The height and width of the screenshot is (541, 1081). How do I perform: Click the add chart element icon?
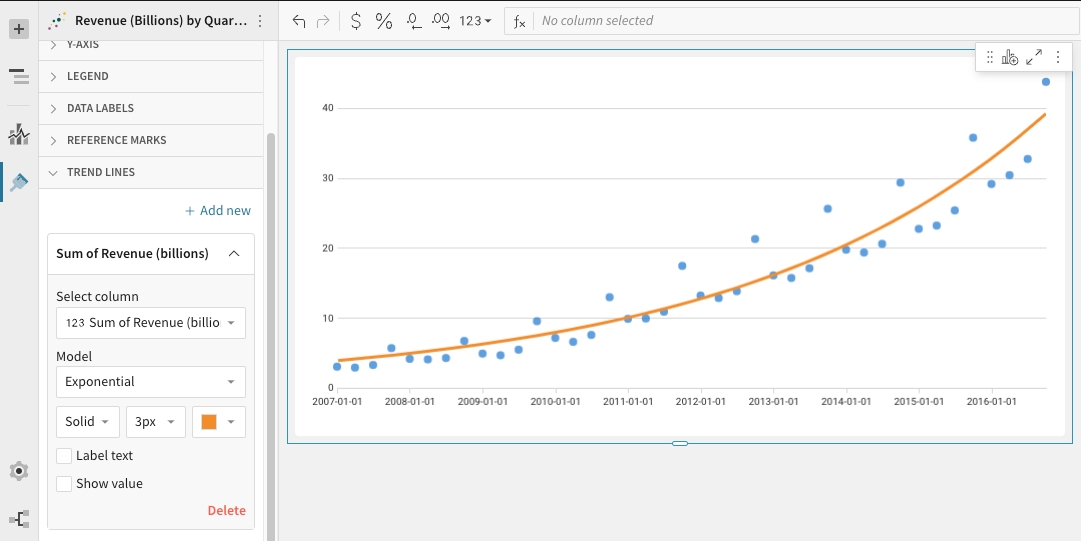pos(1009,58)
